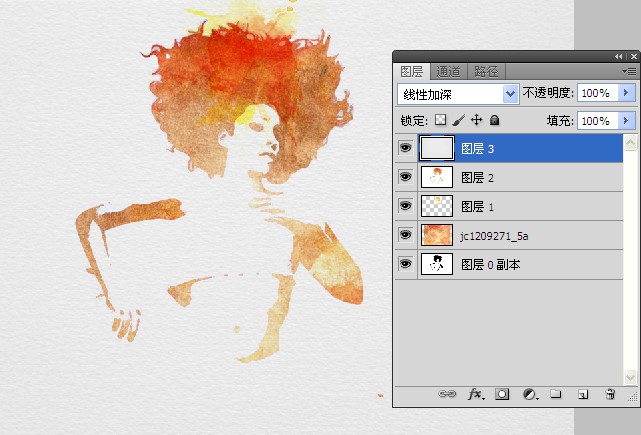This screenshot has height=435, width=641.
Task: Create a new layer group
Action: (x=556, y=395)
